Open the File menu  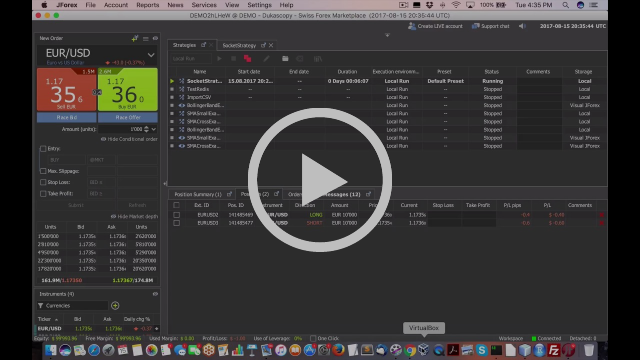point(90,5)
